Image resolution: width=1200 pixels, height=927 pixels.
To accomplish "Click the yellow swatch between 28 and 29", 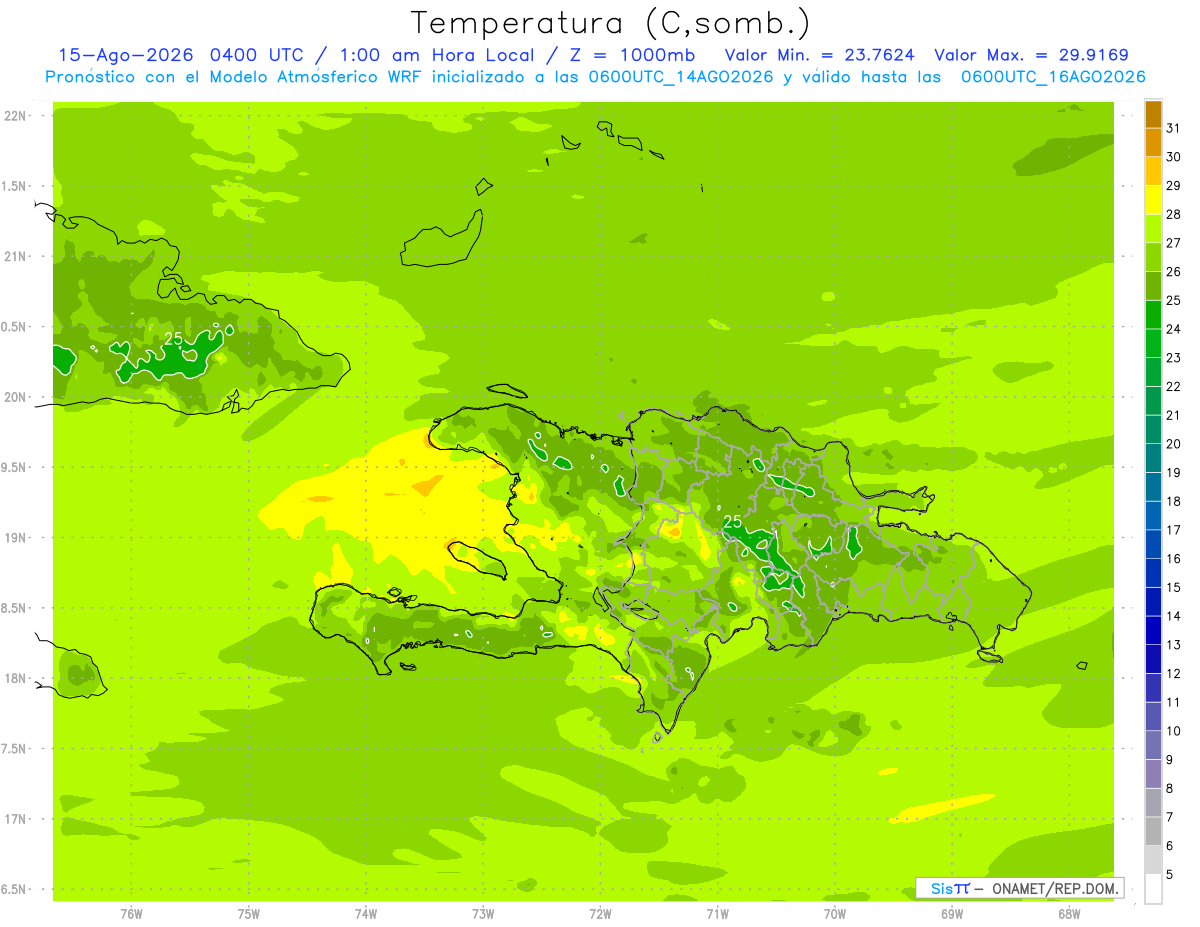I will (1153, 201).
